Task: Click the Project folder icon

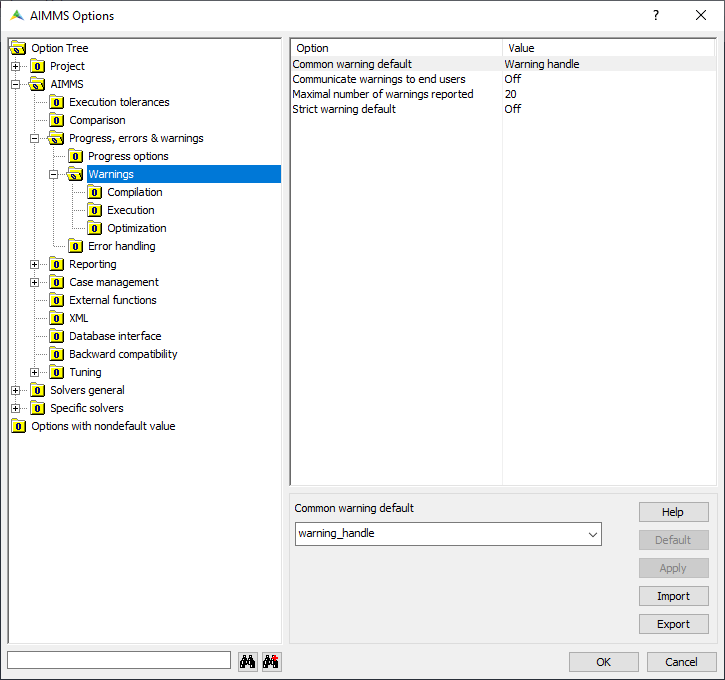Action: (x=37, y=66)
